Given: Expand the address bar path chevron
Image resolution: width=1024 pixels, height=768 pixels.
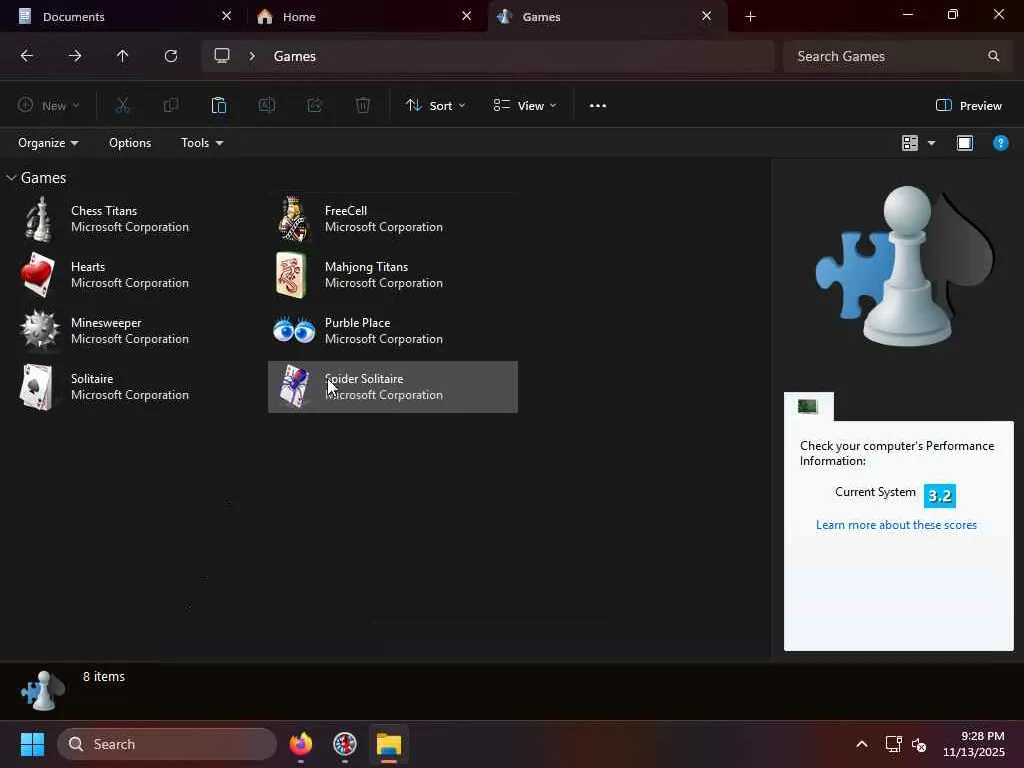Looking at the screenshot, I should 252,56.
